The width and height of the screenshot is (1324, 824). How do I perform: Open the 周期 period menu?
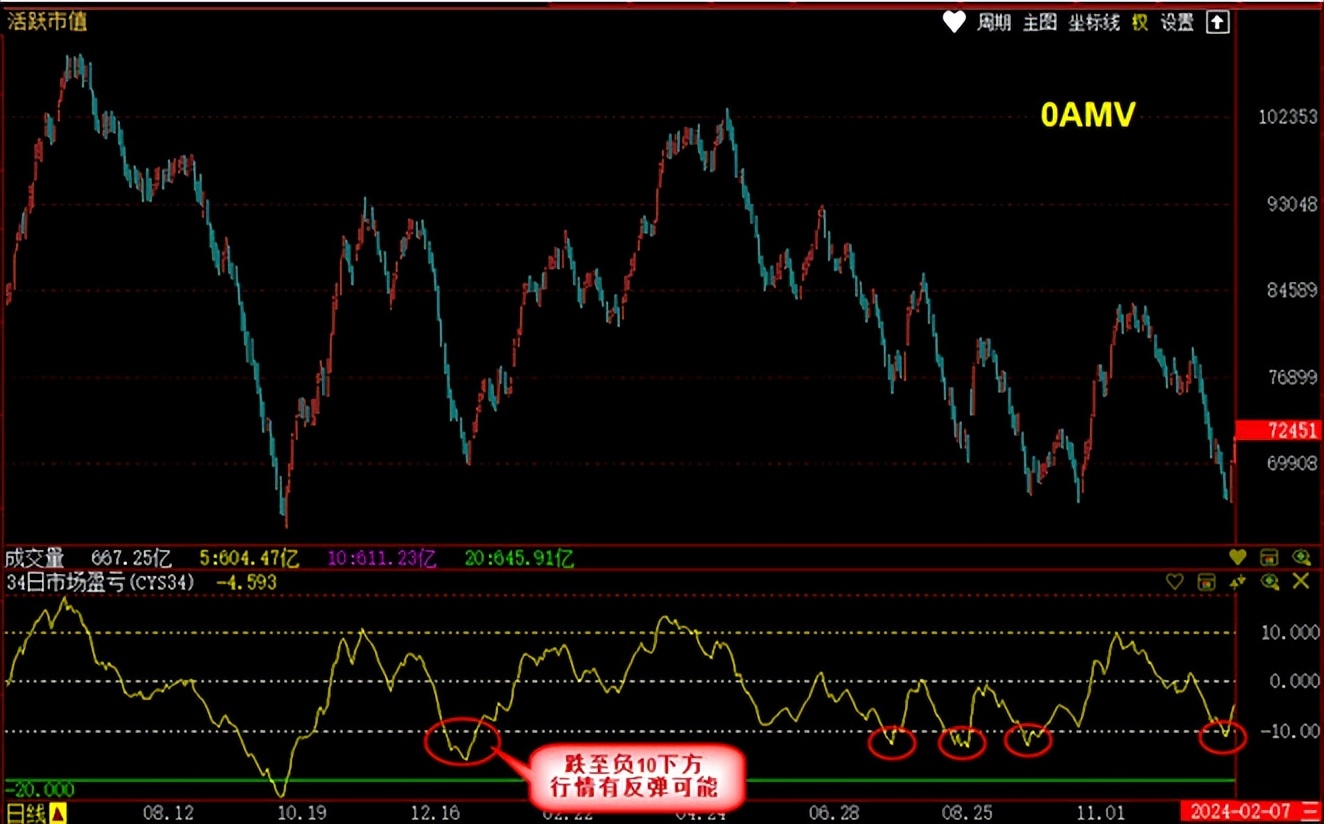[x=995, y=22]
